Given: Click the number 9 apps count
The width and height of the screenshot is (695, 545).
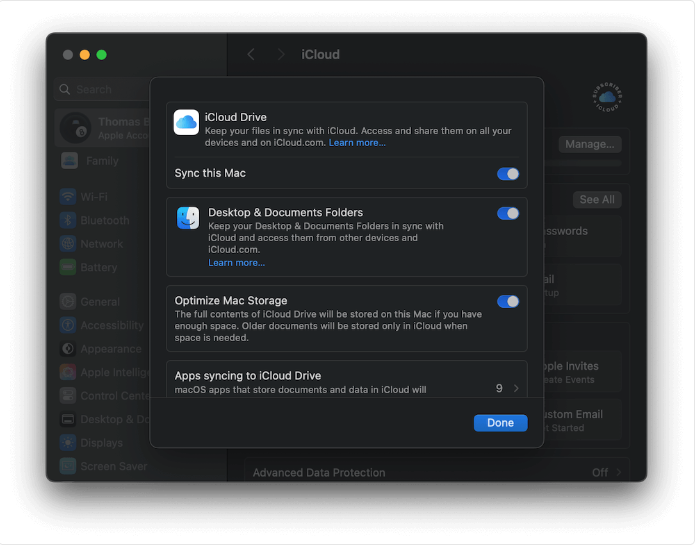Looking at the screenshot, I should click(499, 389).
